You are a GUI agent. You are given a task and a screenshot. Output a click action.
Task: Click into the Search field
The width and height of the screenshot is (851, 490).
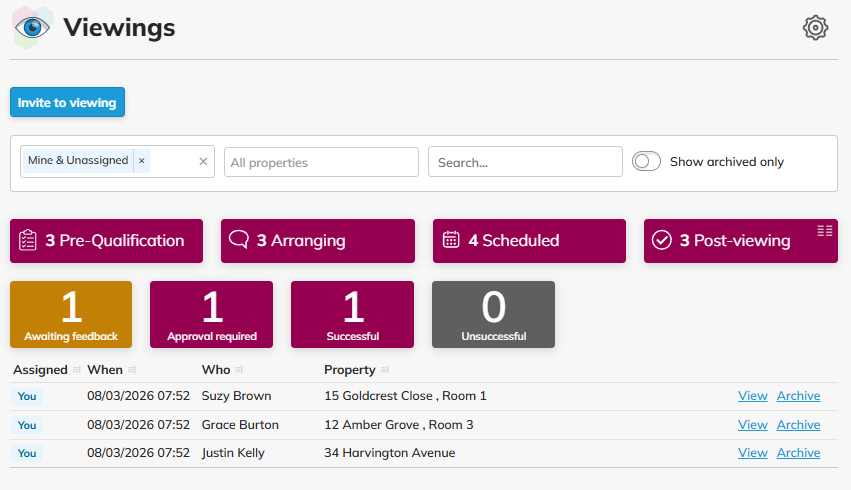pos(525,162)
